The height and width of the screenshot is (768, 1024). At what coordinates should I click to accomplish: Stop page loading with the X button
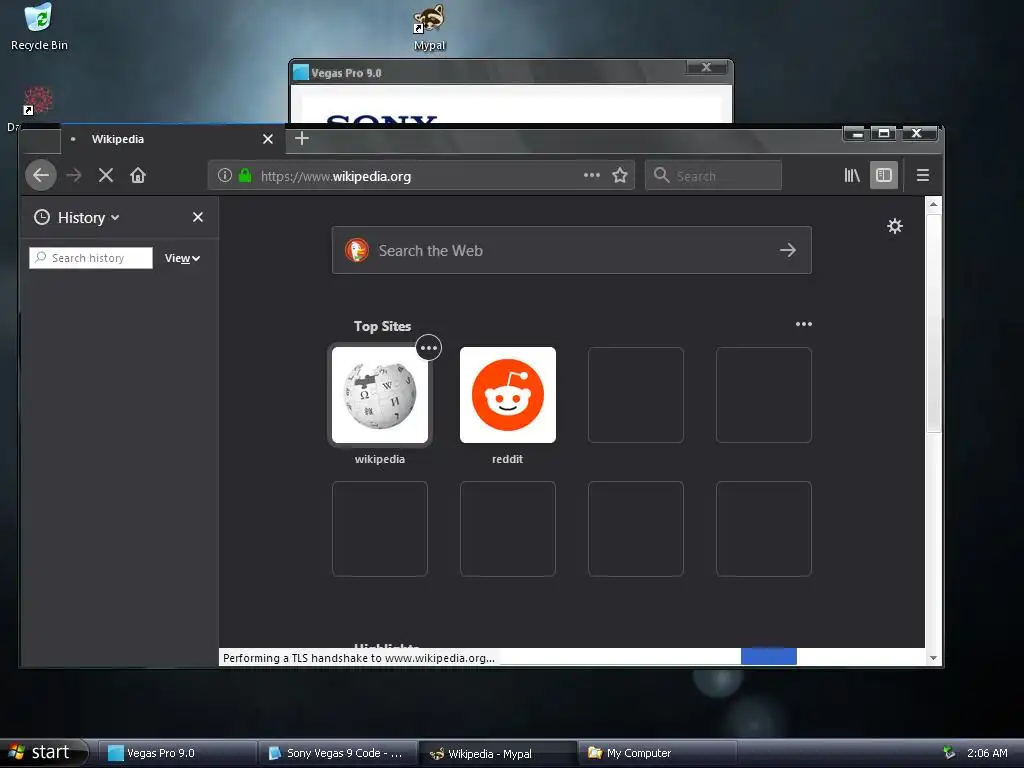pos(106,175)
